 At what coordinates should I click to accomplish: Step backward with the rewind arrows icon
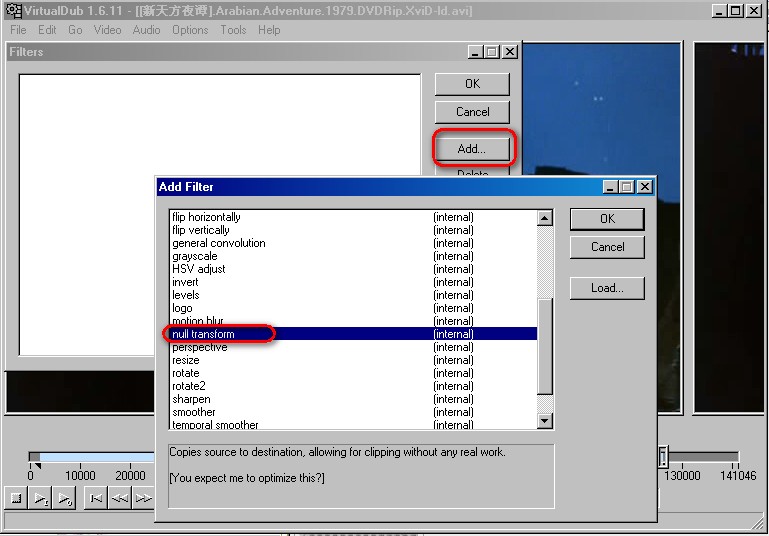point(119,499)
